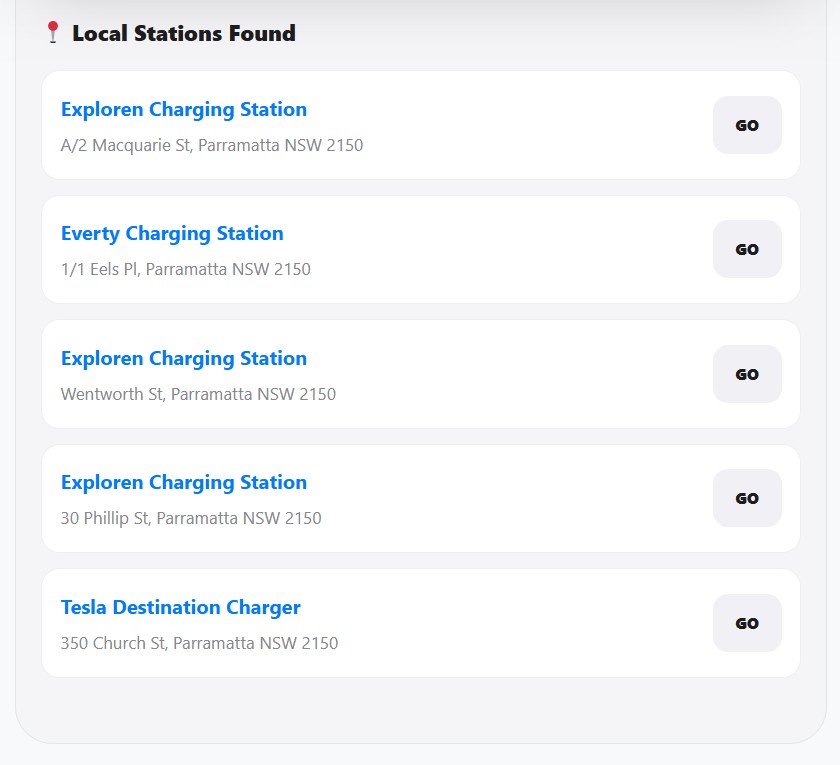Click the 1/1 Eels Pl address text
840x765 pixels.
pos(186,269)
